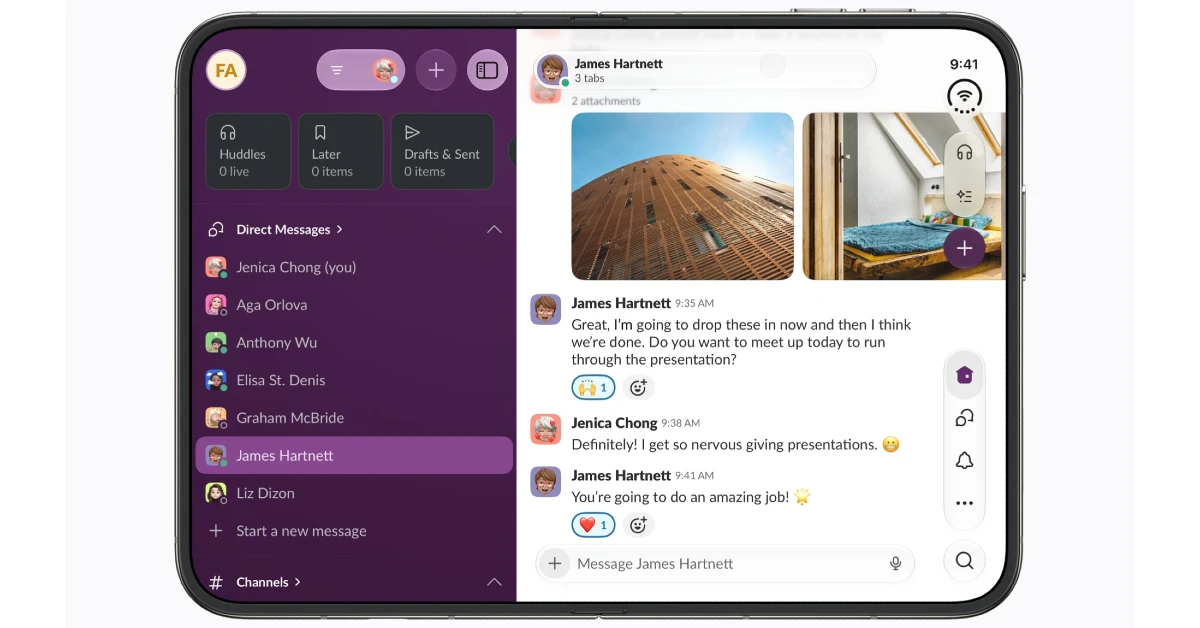
Task: Open search with the magnifier button
Action: click(x=964, y=561)
